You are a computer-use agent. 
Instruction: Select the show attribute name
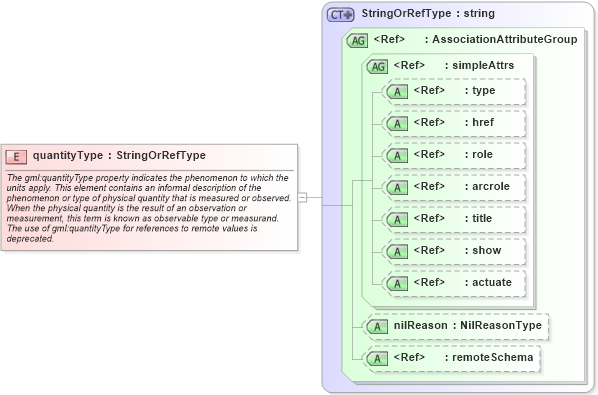tap(487, 250)
